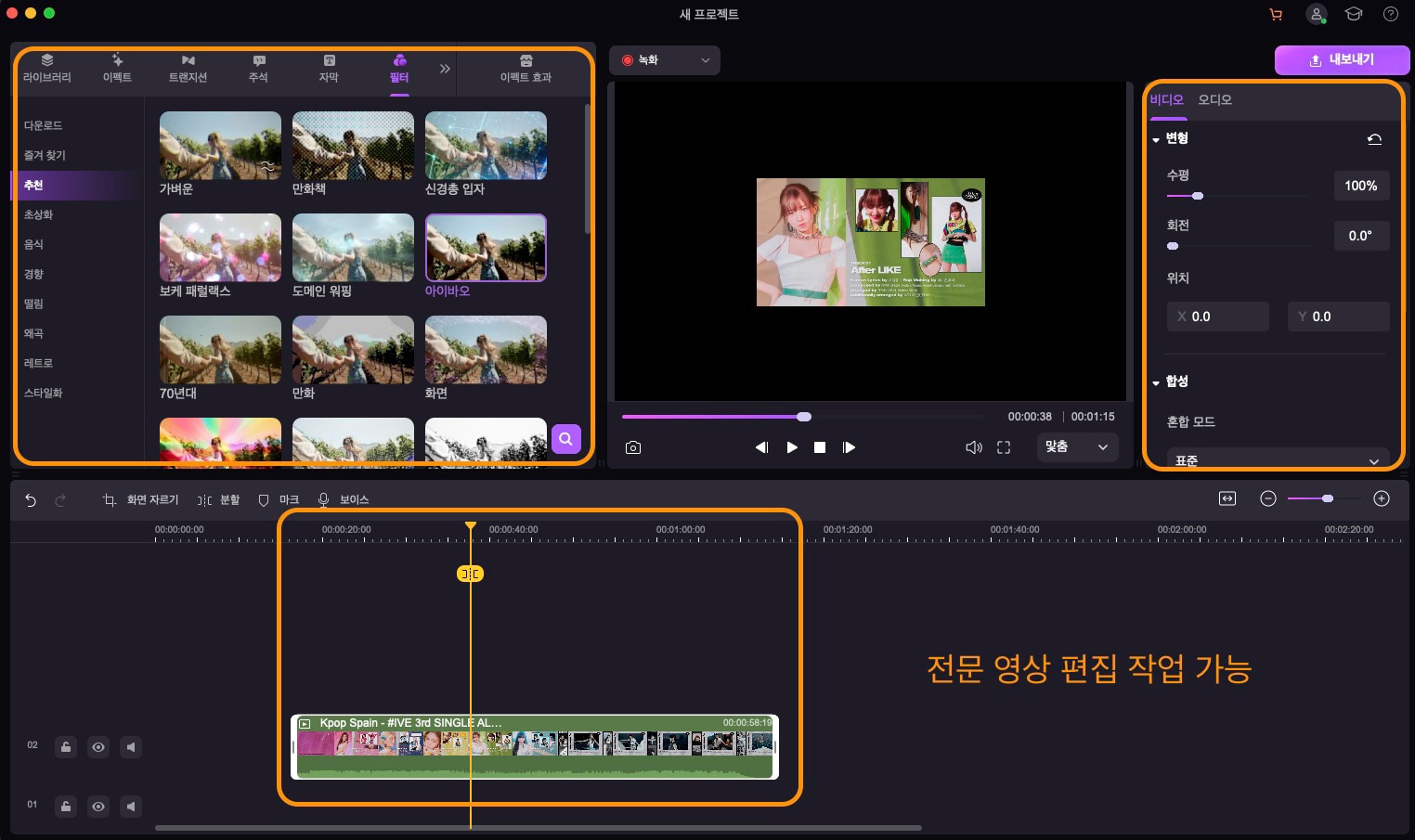This screenshot has width=1415, height=840.
Task: Select the 다운로드 filter category
Action: (43, 125)
